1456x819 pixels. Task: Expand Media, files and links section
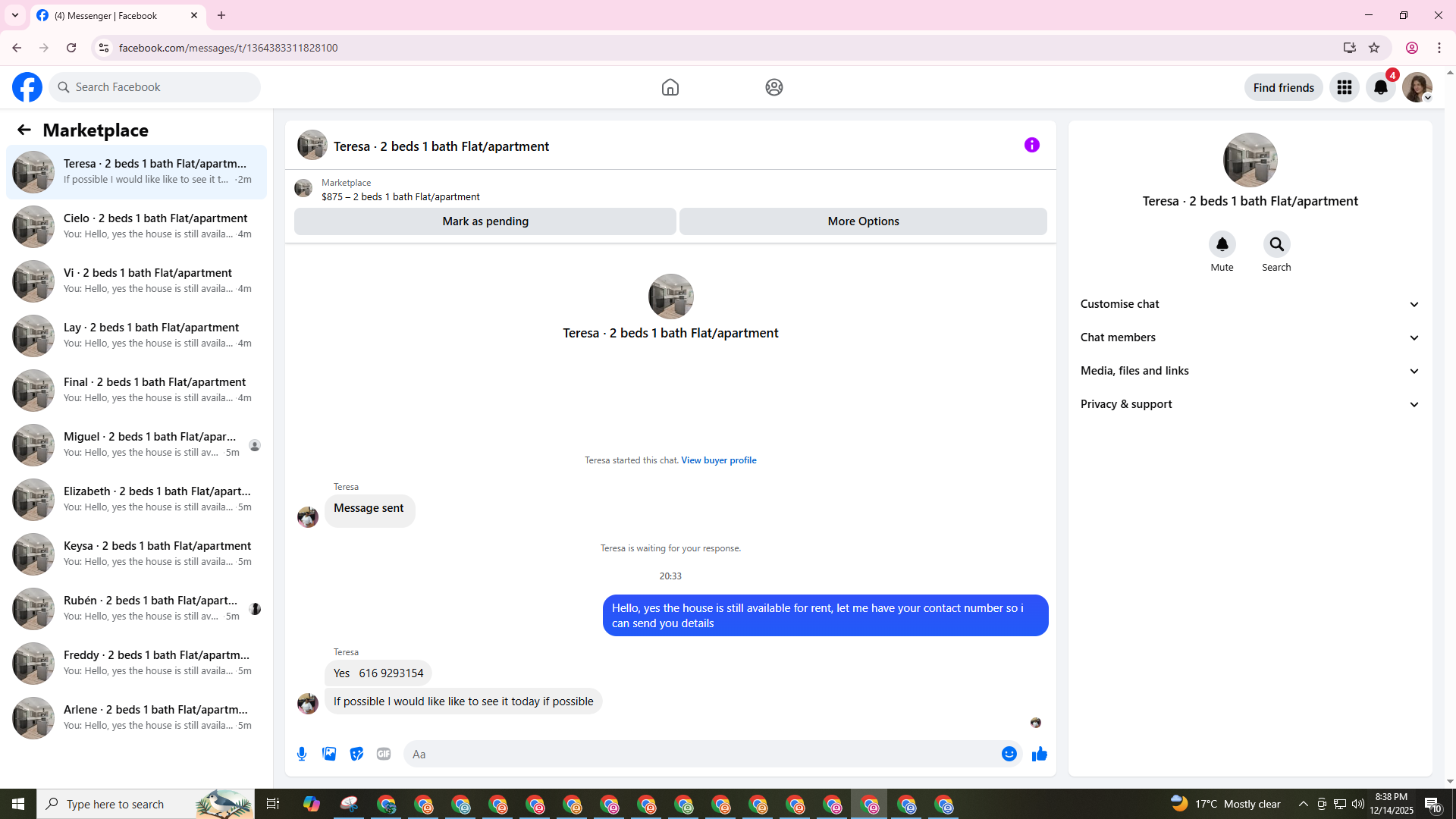coord(1249,371)
